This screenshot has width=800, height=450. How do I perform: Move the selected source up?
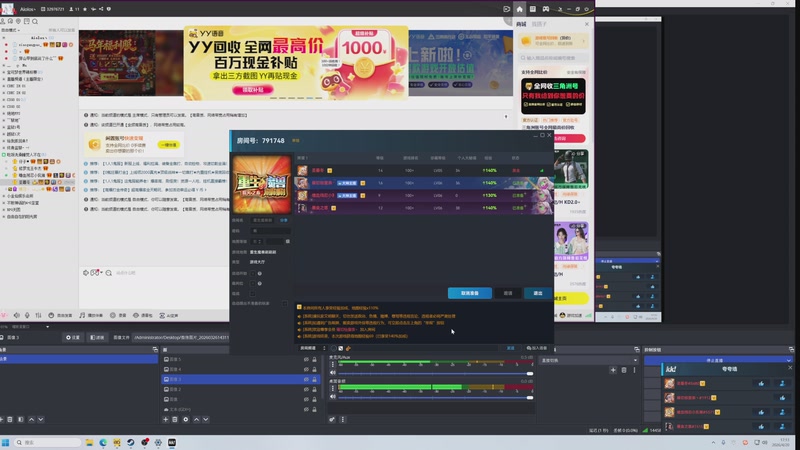click(196, 419)
